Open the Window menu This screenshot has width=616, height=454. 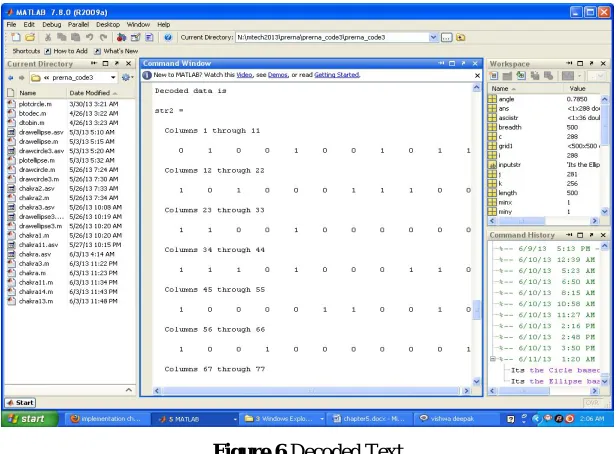[x=138, y=24]
